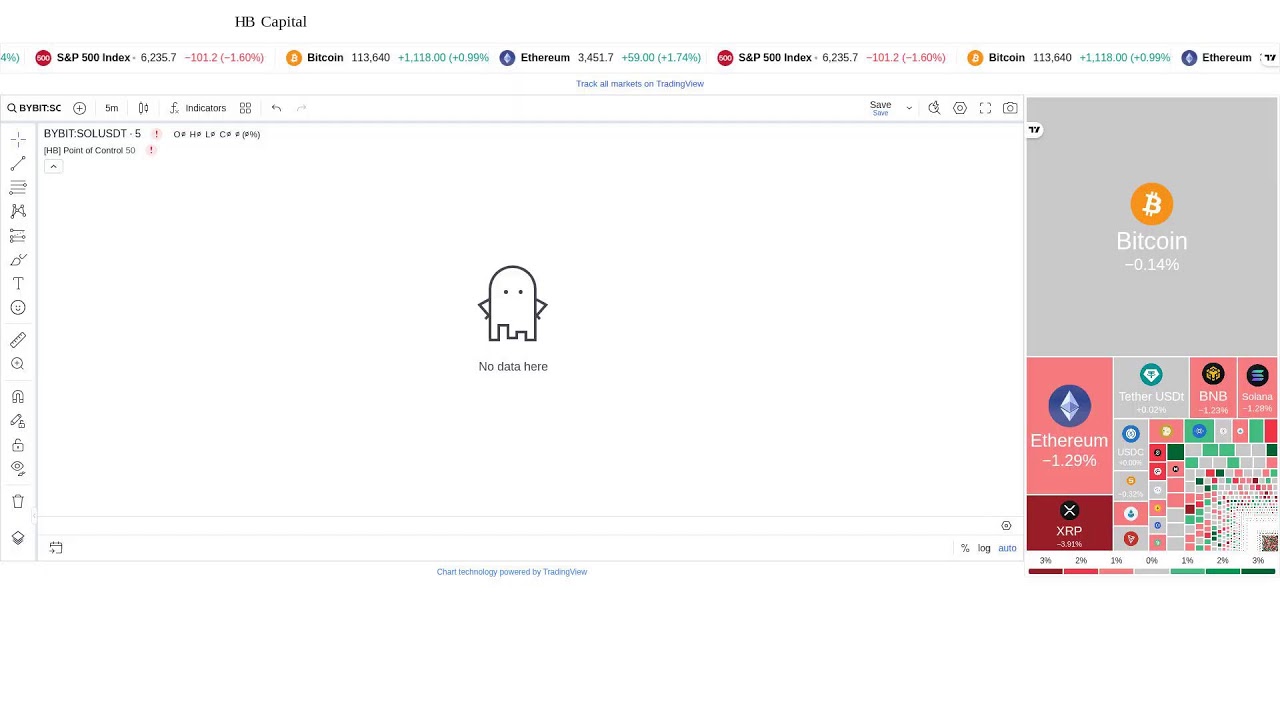Open the quick search icon
The height and width of the screenshot is (720, 1280).
click(x=934, y=108)
